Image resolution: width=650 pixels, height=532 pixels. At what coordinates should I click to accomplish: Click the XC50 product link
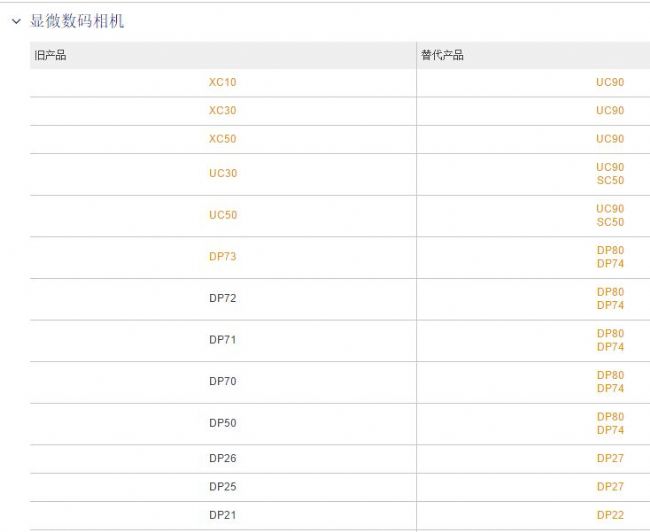click(x=222, y=138)
